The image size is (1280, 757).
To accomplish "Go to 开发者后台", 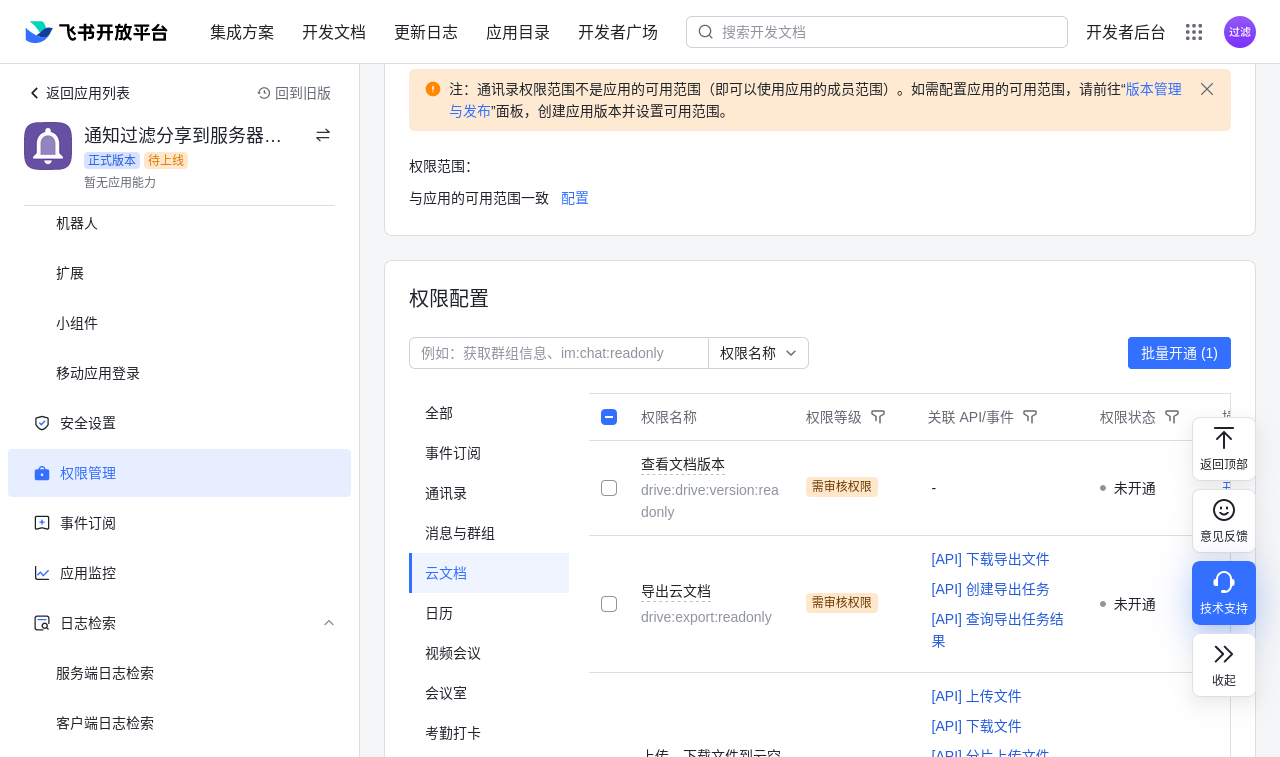I will tap(1126, 32).
